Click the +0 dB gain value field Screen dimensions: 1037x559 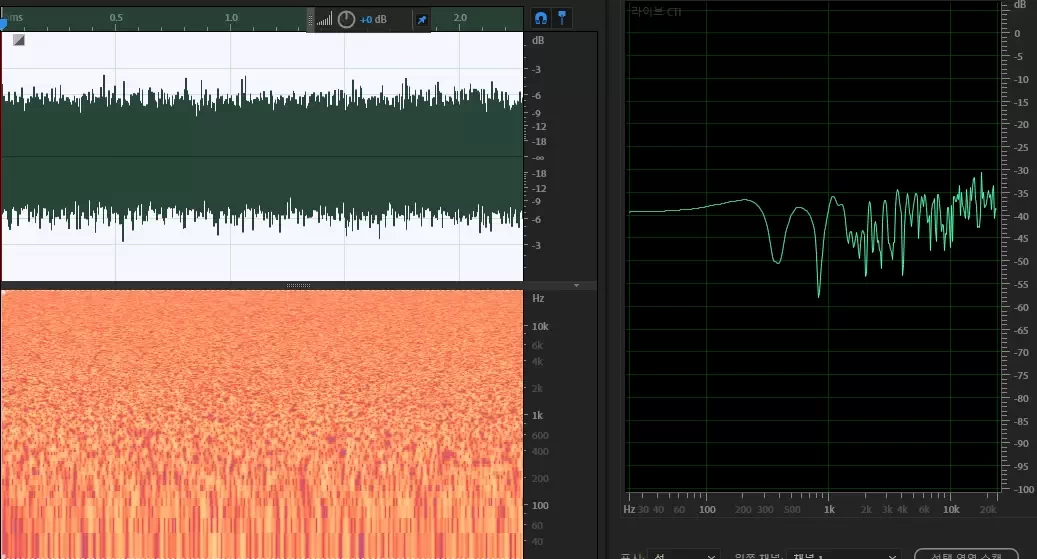(373, 19)
